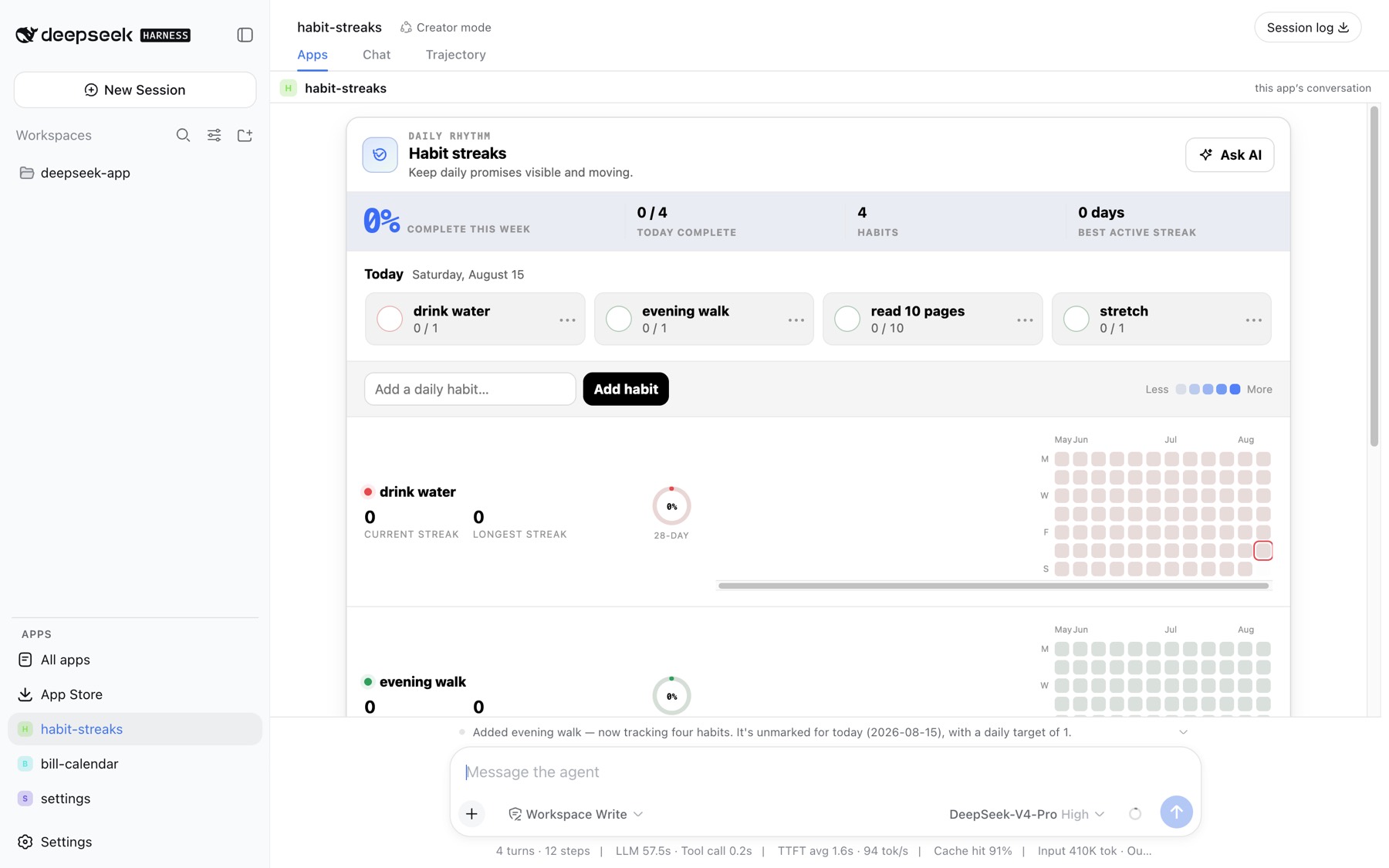
Task: Switch to the Apps tab
Action: 313,55
